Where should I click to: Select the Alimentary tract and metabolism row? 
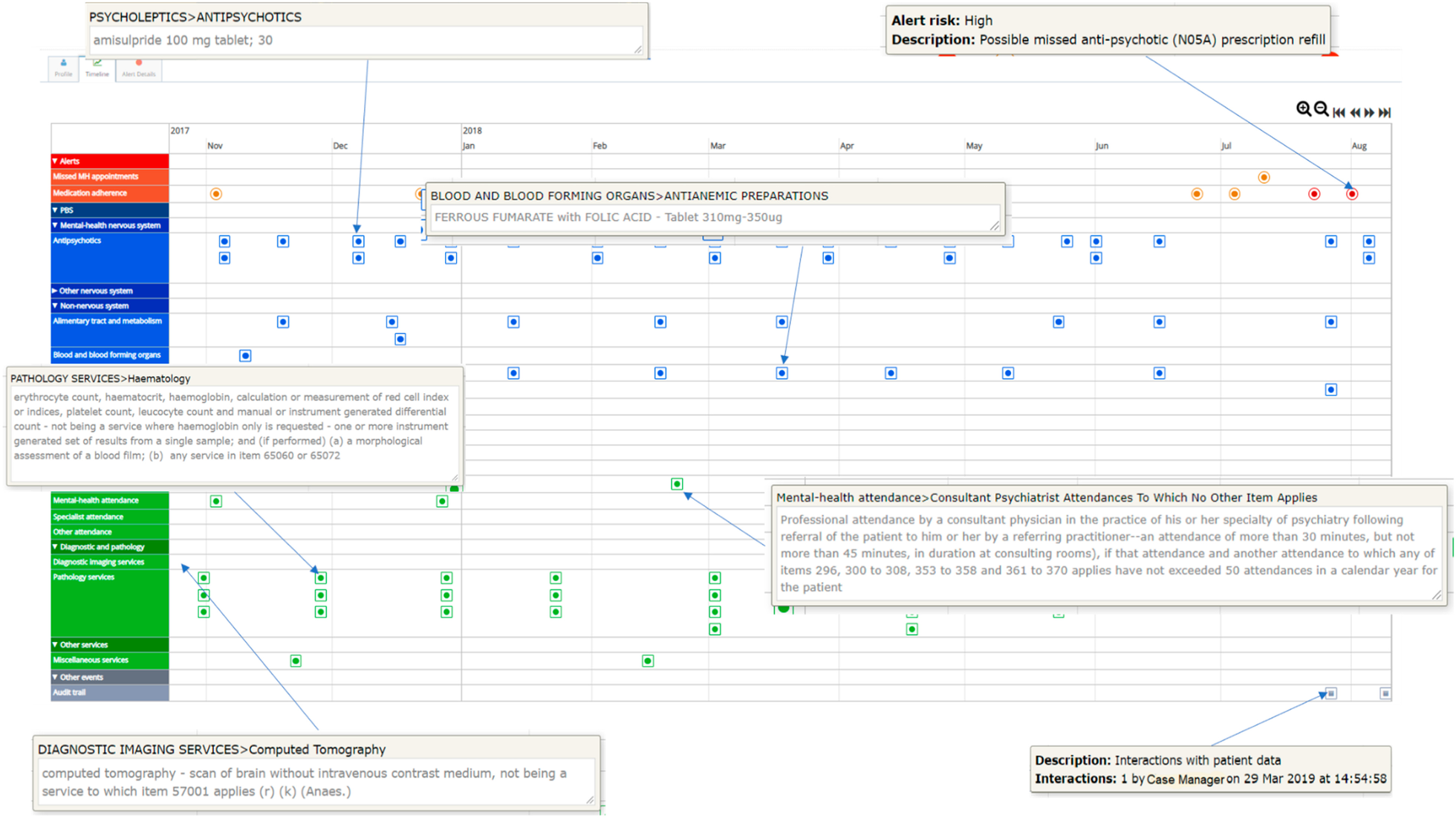109,330
